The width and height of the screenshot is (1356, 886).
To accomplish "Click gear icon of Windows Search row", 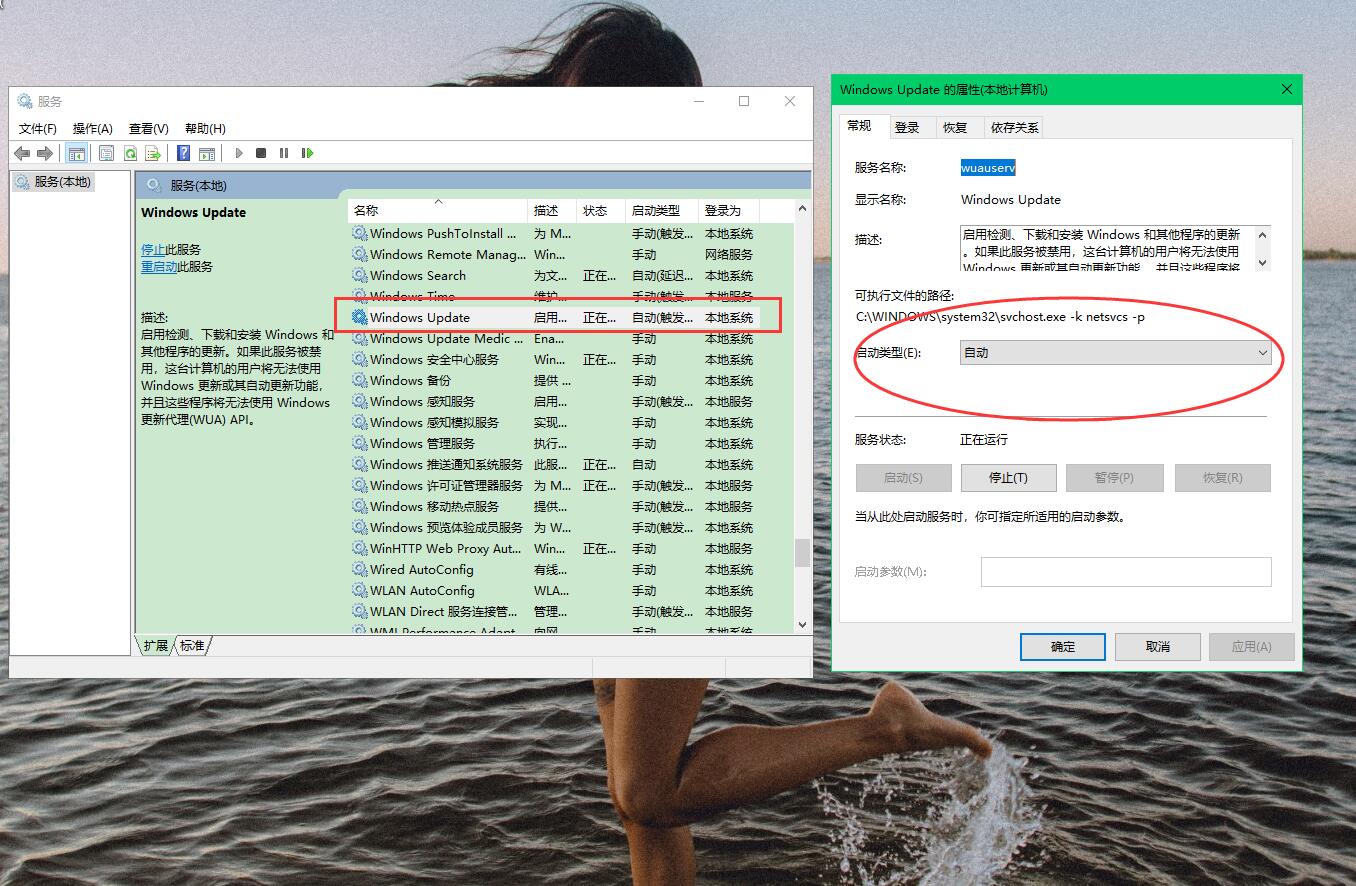I will tap(360, 275).
